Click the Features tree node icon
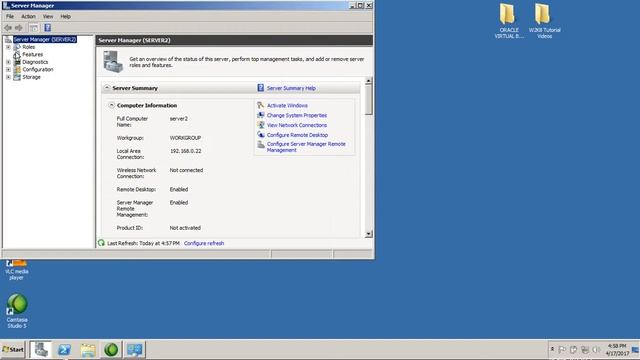Image resolution: width=640 pixels, height=360 pixels. click(17, 55)
